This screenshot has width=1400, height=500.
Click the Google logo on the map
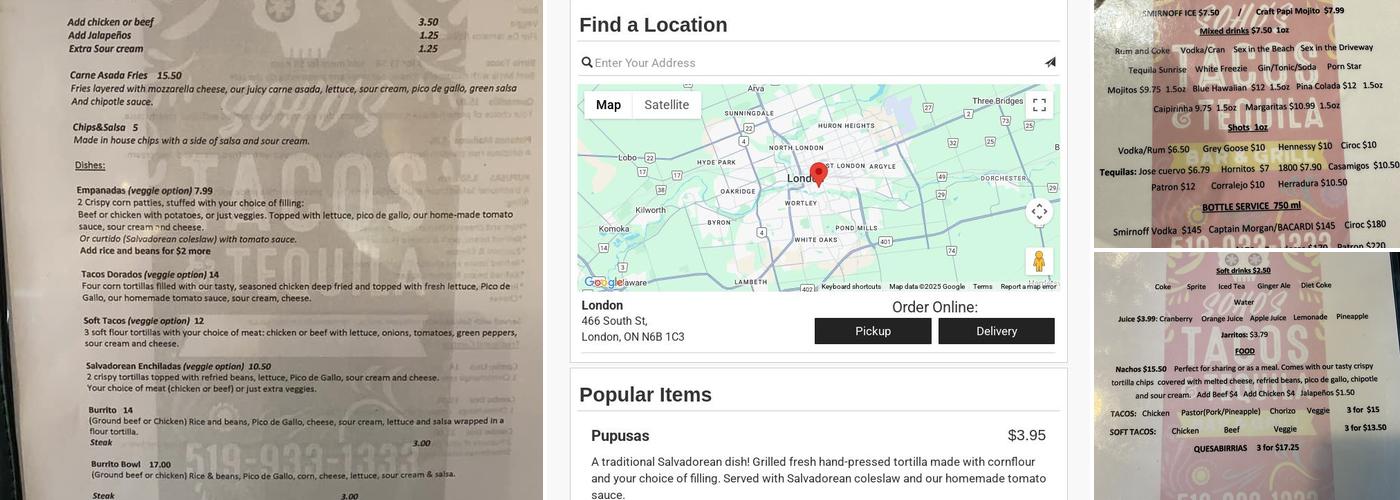click(x=603, y=282)
